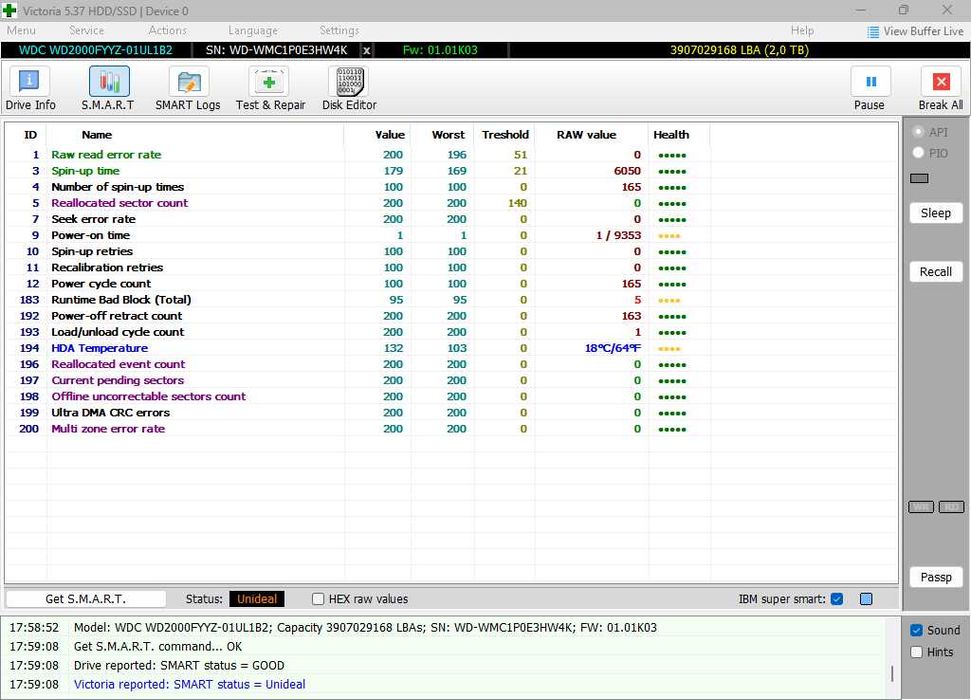Open the Drive Info panel

tap(30, 90)
